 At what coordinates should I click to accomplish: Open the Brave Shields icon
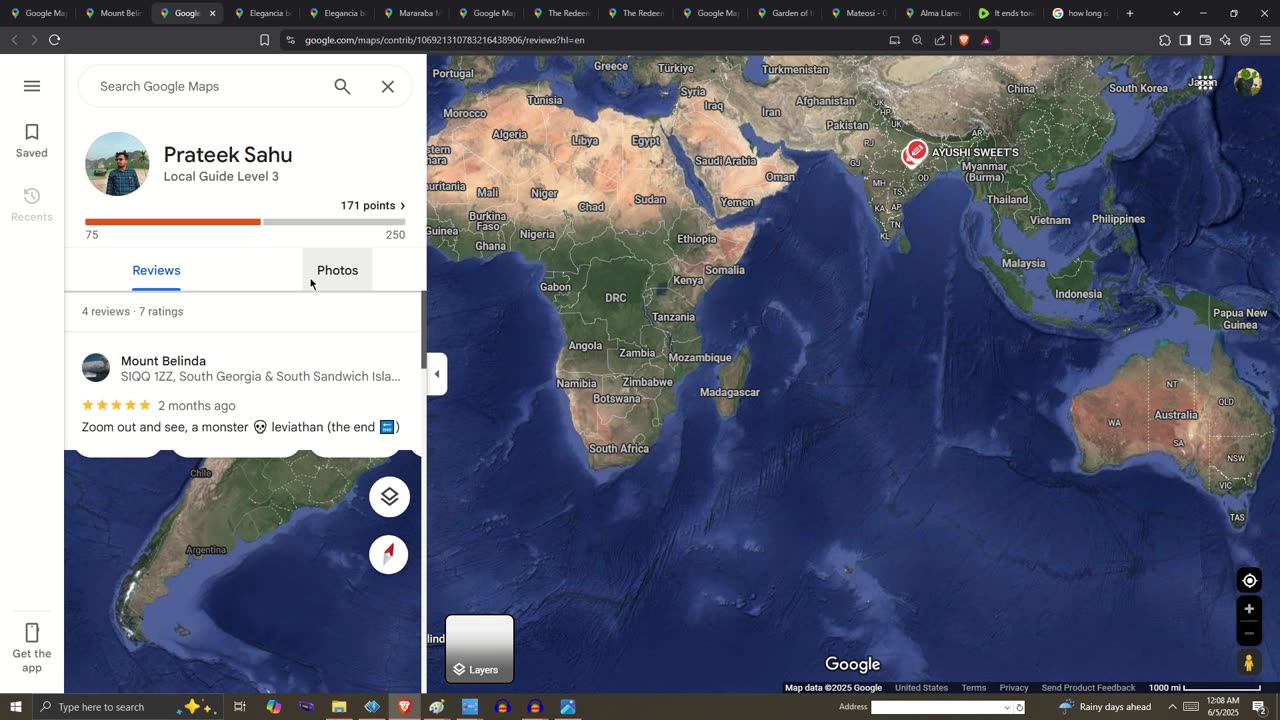click(x=964, y=40)
